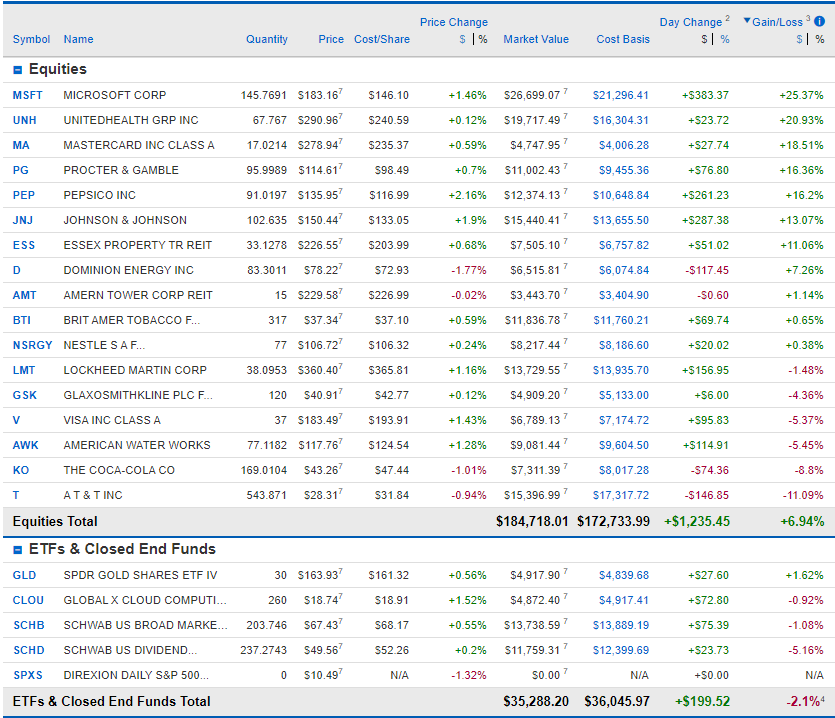Click the Gain/Loss sort arrow

click(x=747, y=21)
